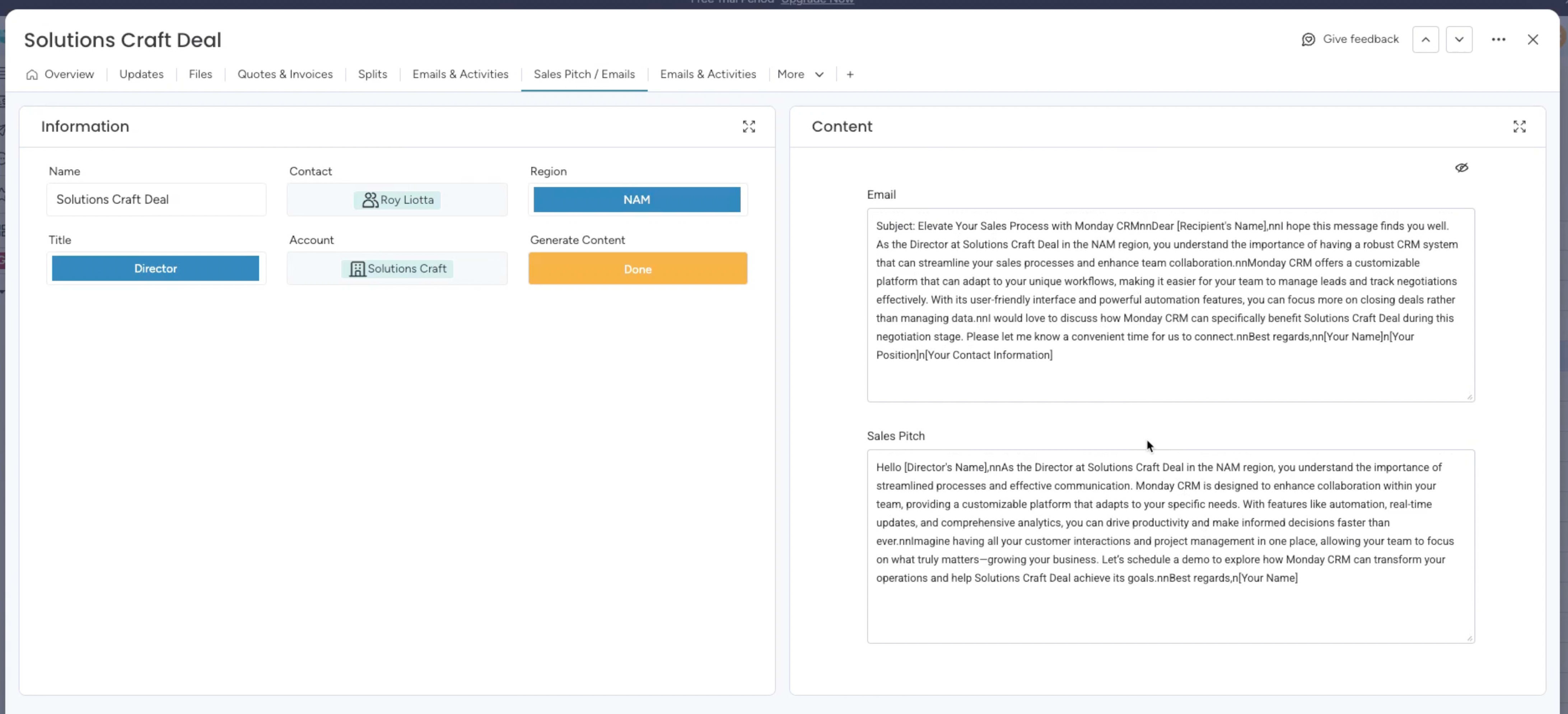
Task: Open the Roy Liotta contact chip
Action: point(397,200)
